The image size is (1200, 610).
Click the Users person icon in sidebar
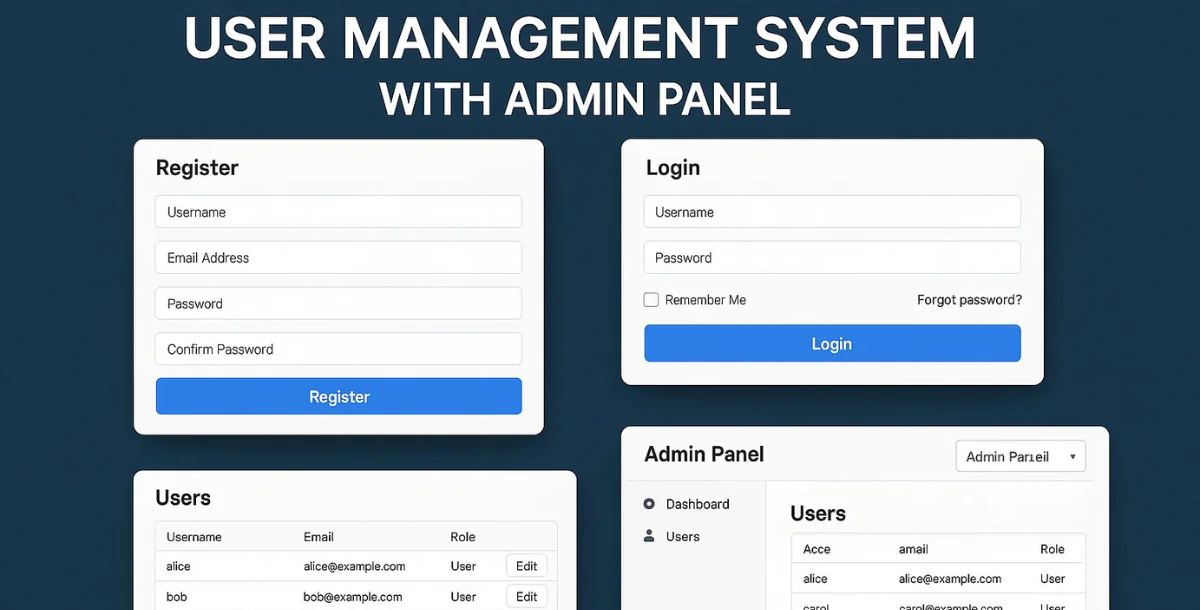point(649,536)
